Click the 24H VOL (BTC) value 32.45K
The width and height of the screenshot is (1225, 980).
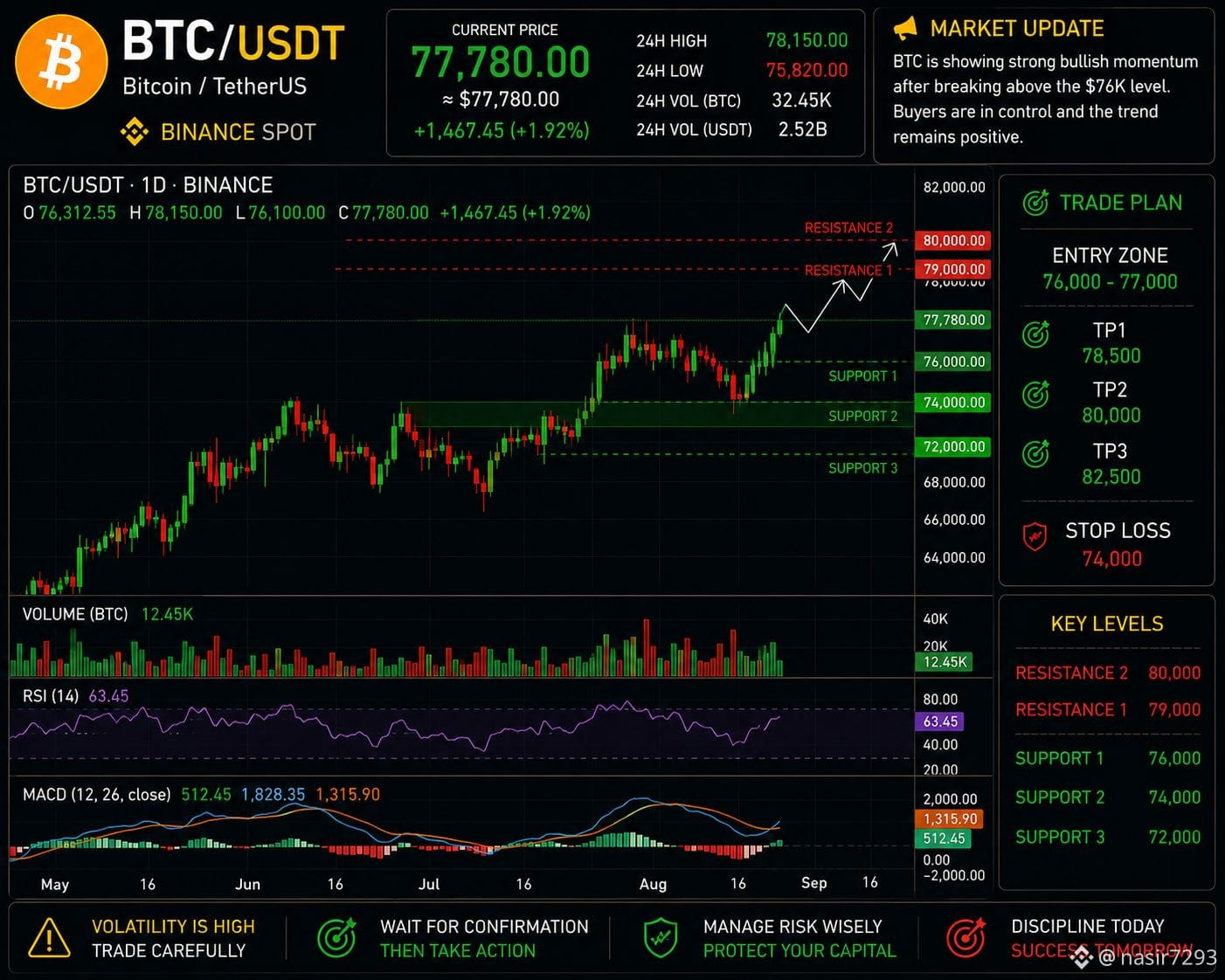pos(801,100)
